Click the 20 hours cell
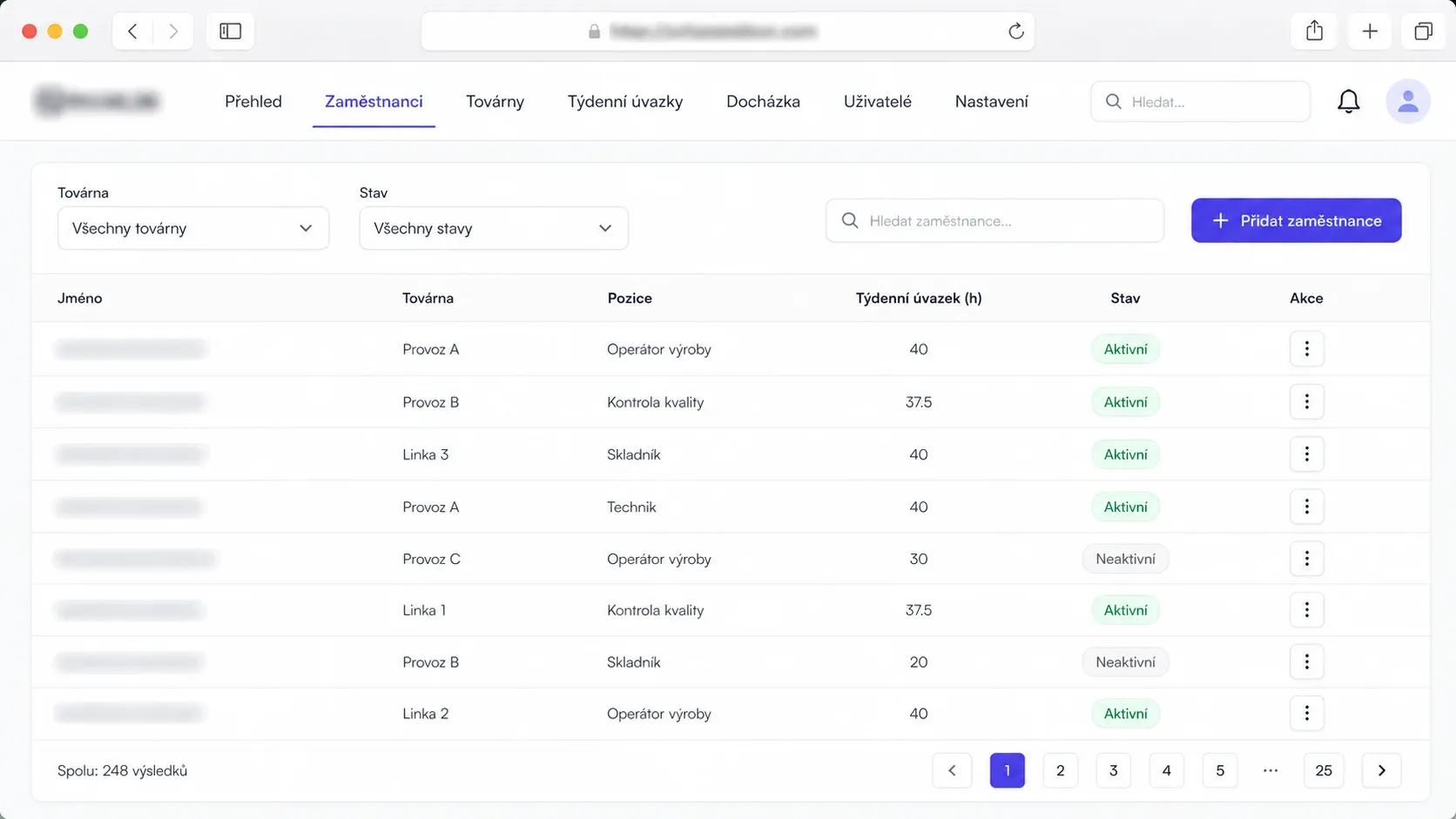 pyautogui.click(x=919, y=662)
